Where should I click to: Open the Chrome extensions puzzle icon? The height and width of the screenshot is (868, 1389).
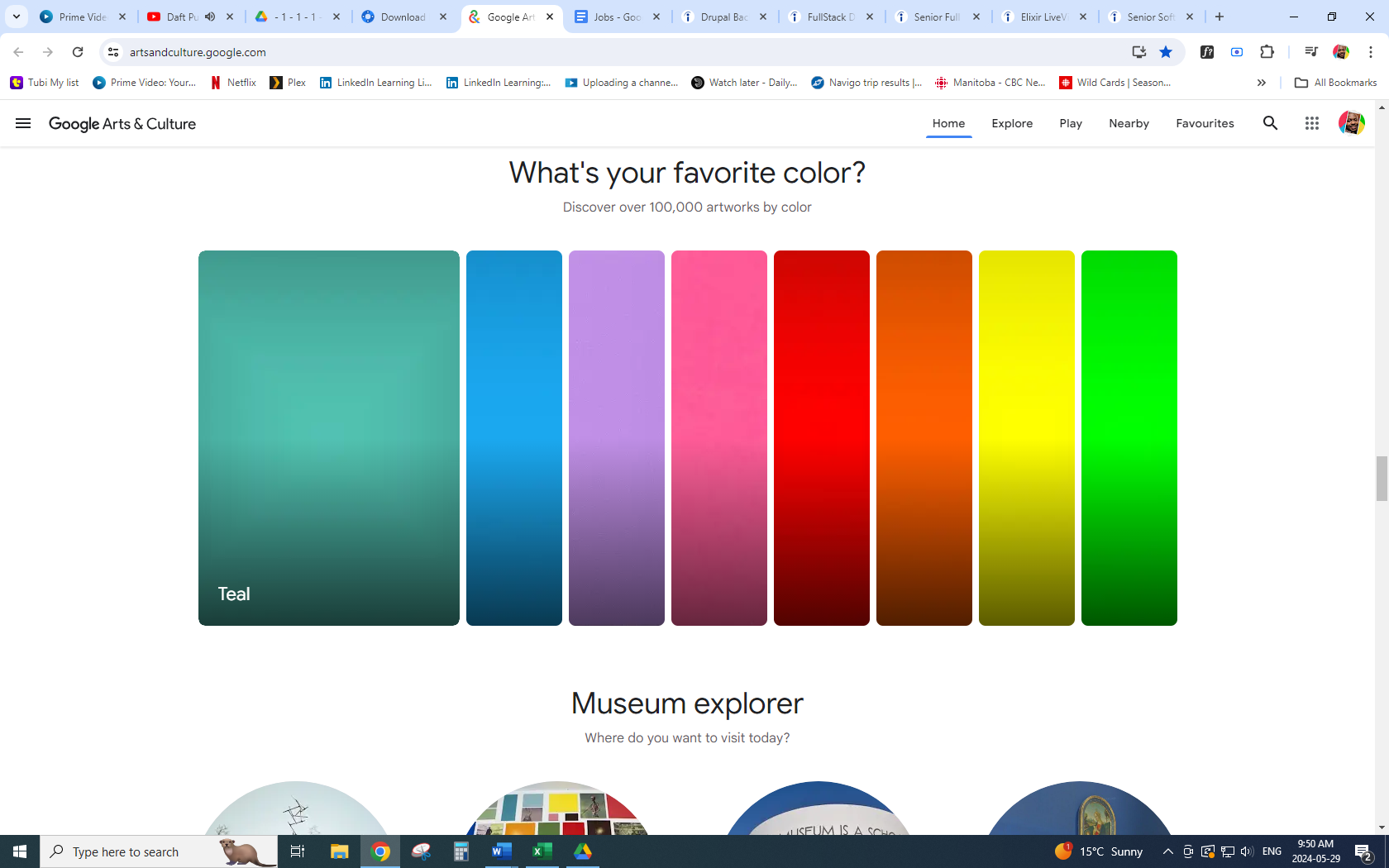click(1267, 52)
